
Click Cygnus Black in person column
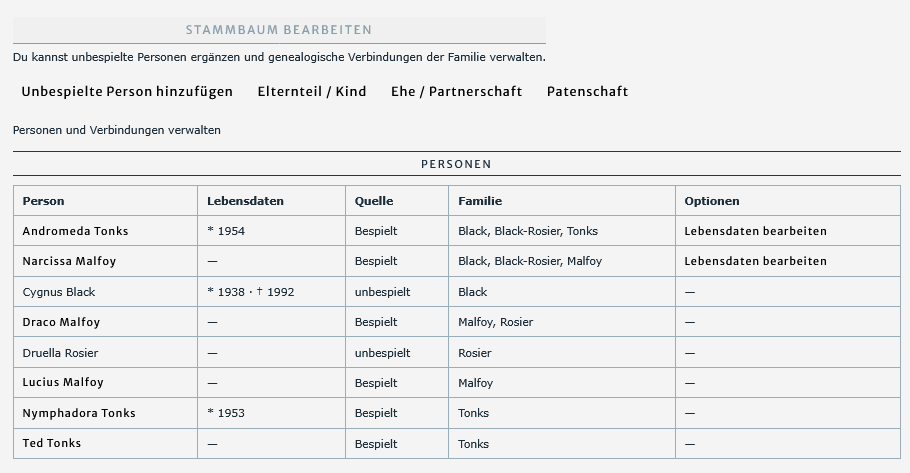(x=59, y=292)
